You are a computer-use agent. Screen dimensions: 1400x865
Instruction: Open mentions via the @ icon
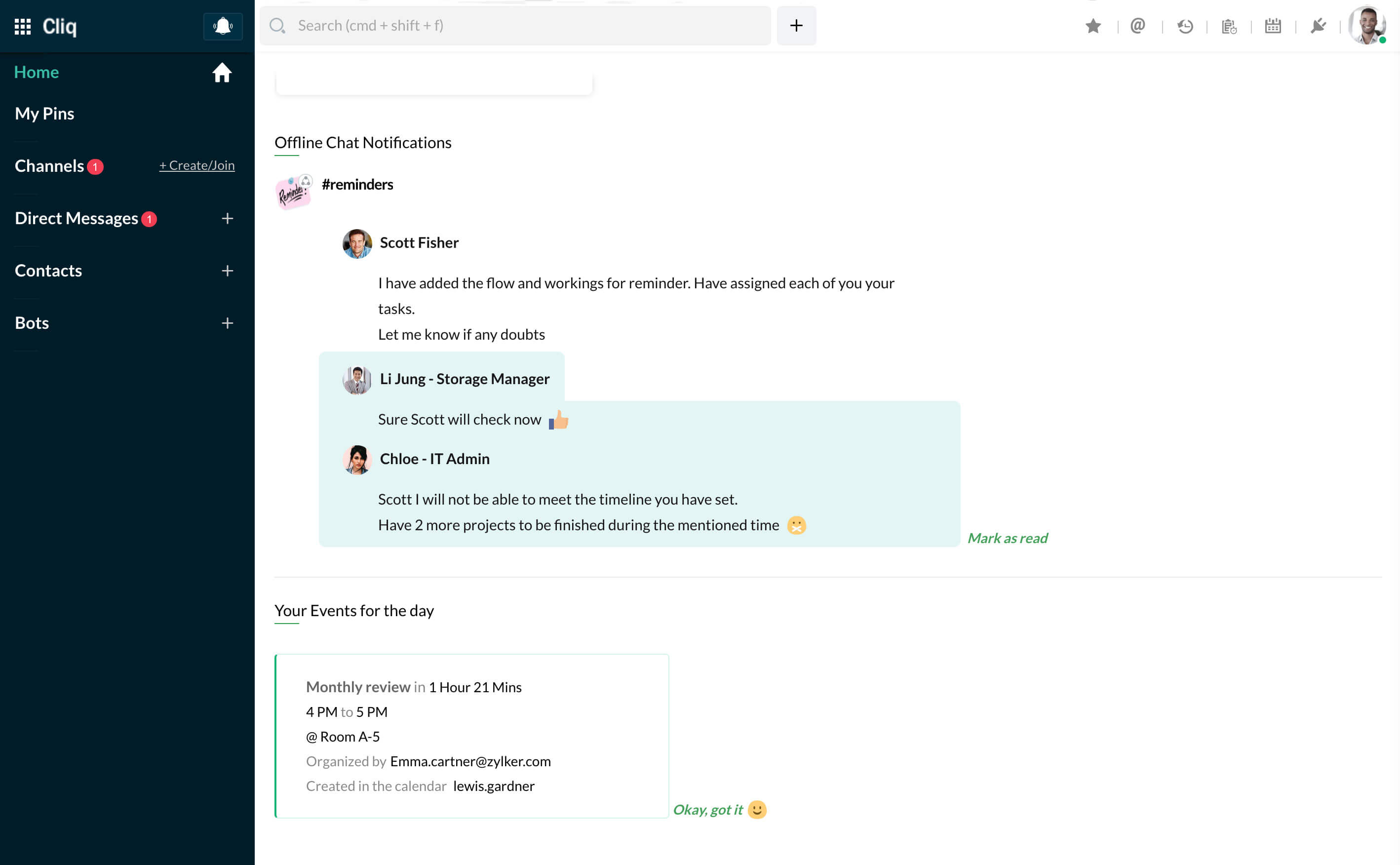(x=1137, y=26)
